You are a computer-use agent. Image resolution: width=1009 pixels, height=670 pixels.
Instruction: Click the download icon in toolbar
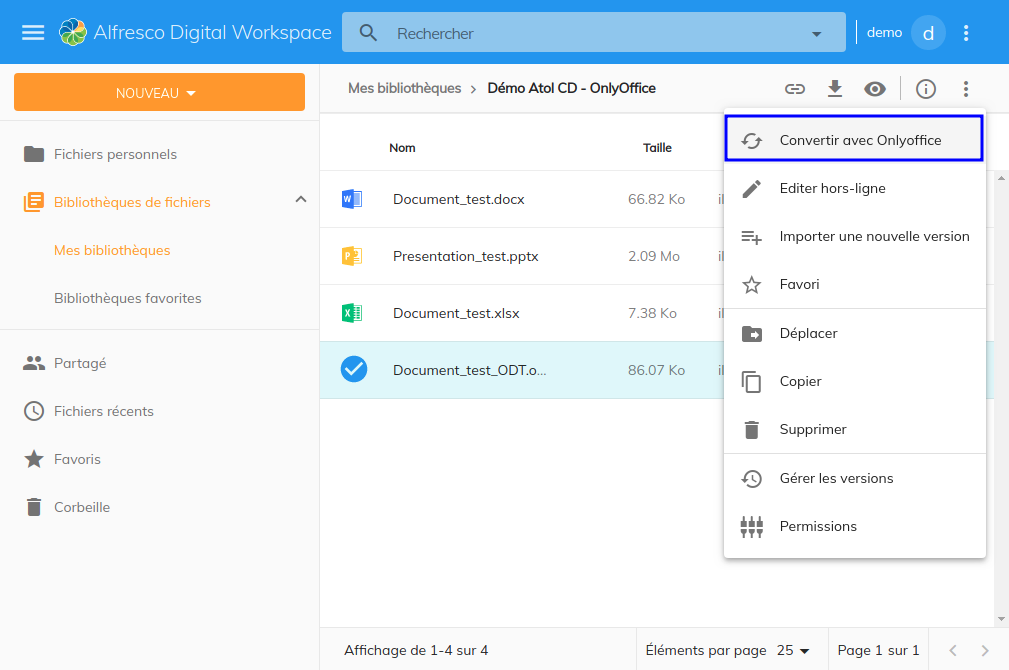[x=835, y=89]
